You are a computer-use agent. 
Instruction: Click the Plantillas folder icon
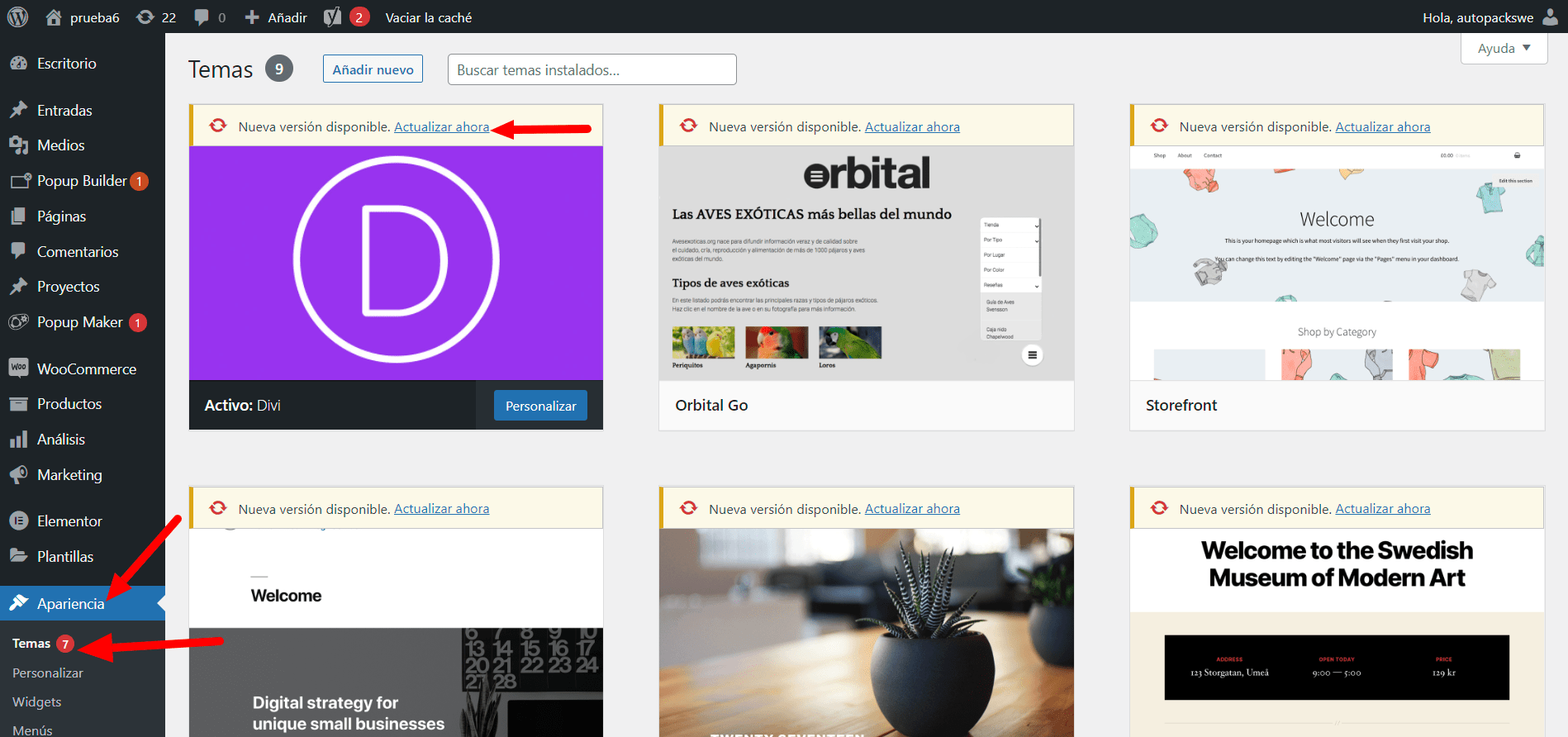click(19, 556)
